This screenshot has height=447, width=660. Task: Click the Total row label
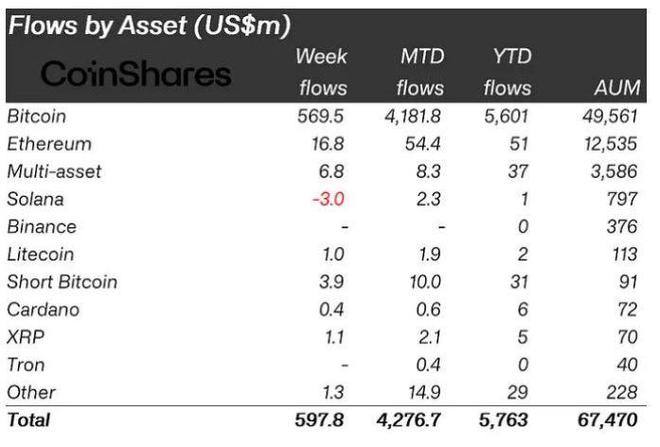[28, 420]
